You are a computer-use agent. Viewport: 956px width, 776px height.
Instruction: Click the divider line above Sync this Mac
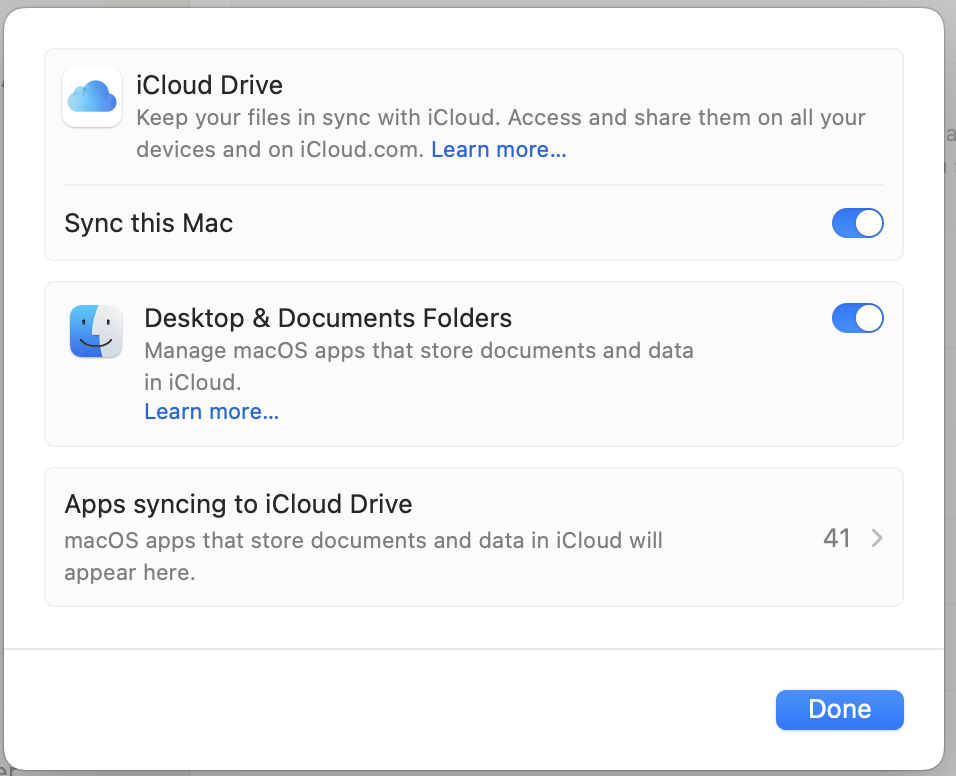(x=473, y=185)
